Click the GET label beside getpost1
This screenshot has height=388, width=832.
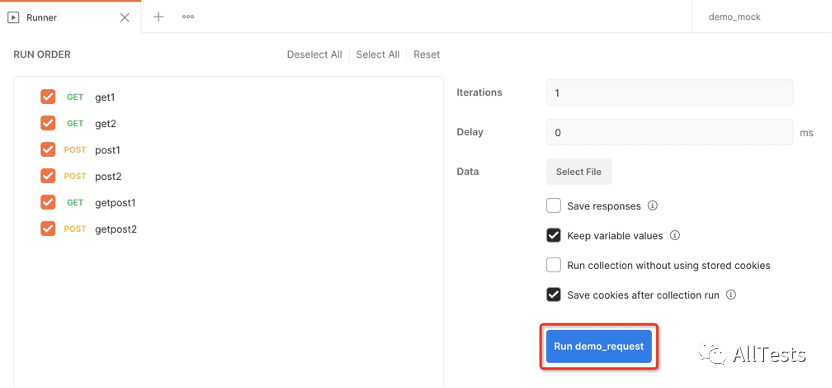(75, 203)
